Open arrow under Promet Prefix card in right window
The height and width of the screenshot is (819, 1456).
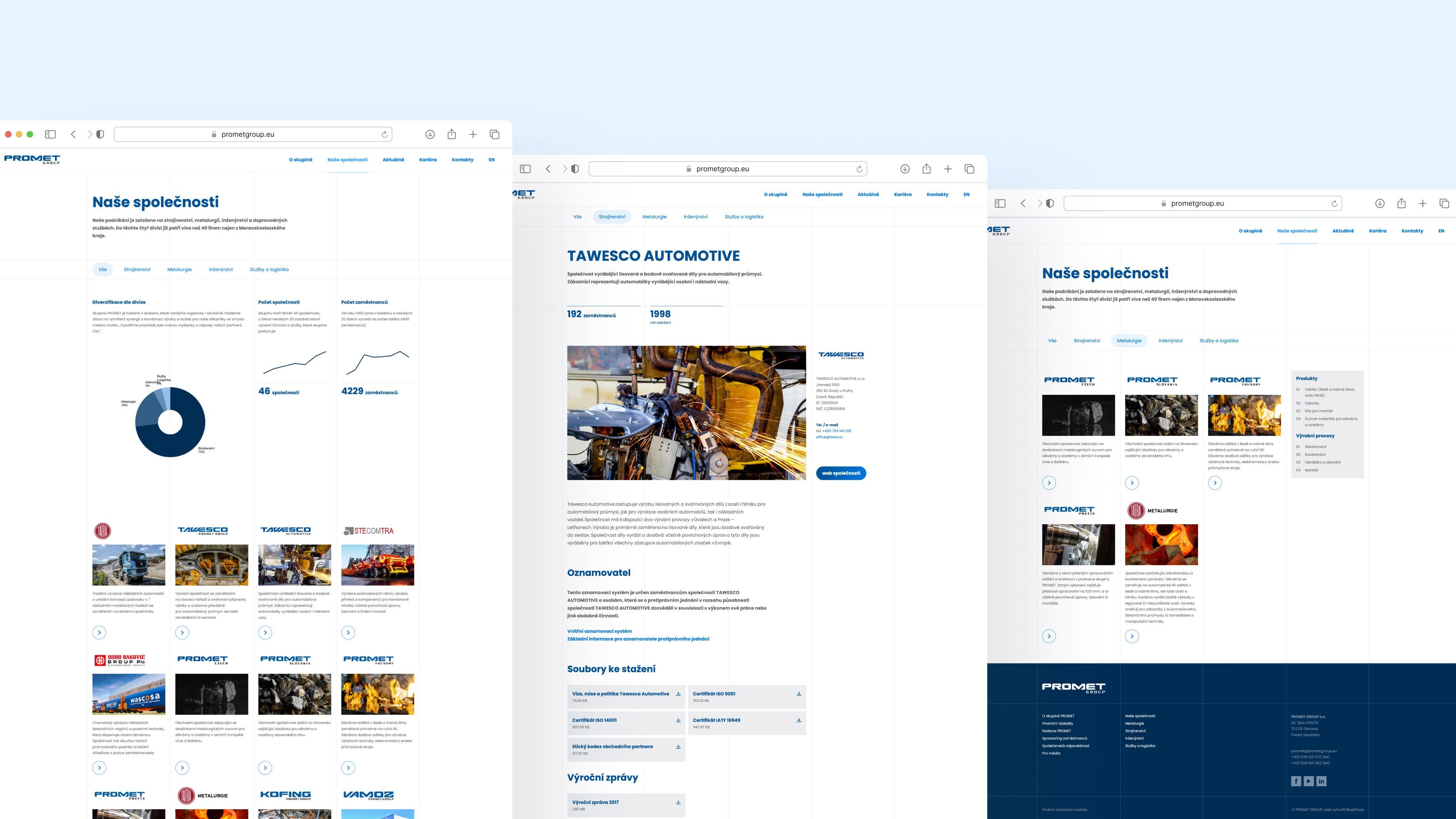(x=1049, y=636)
